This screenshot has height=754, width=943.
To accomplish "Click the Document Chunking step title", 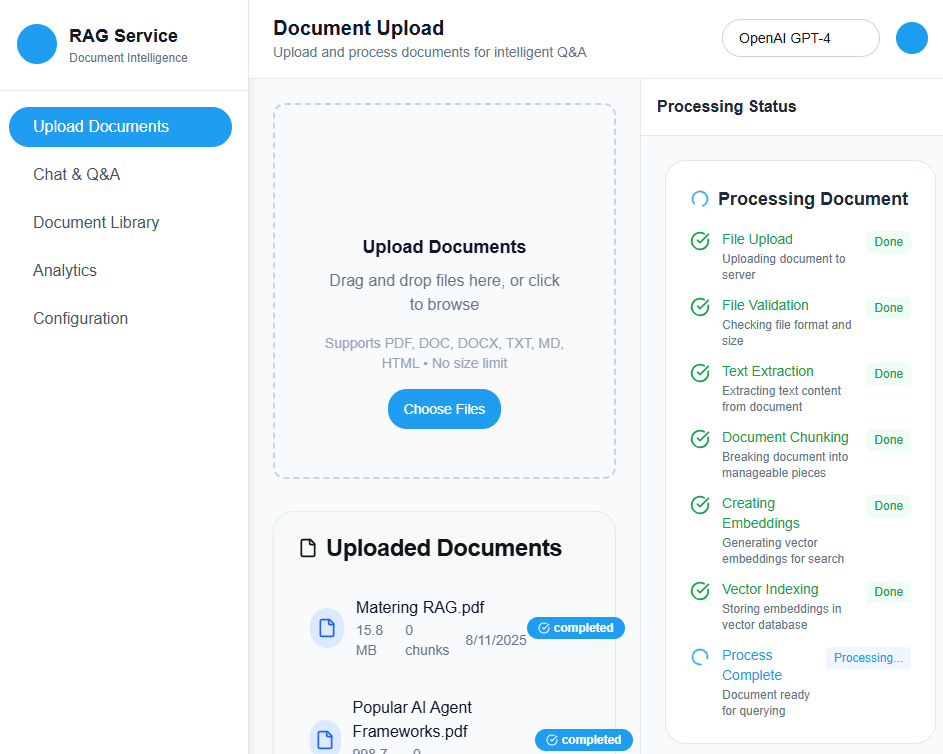I will [x=785, y=438].
